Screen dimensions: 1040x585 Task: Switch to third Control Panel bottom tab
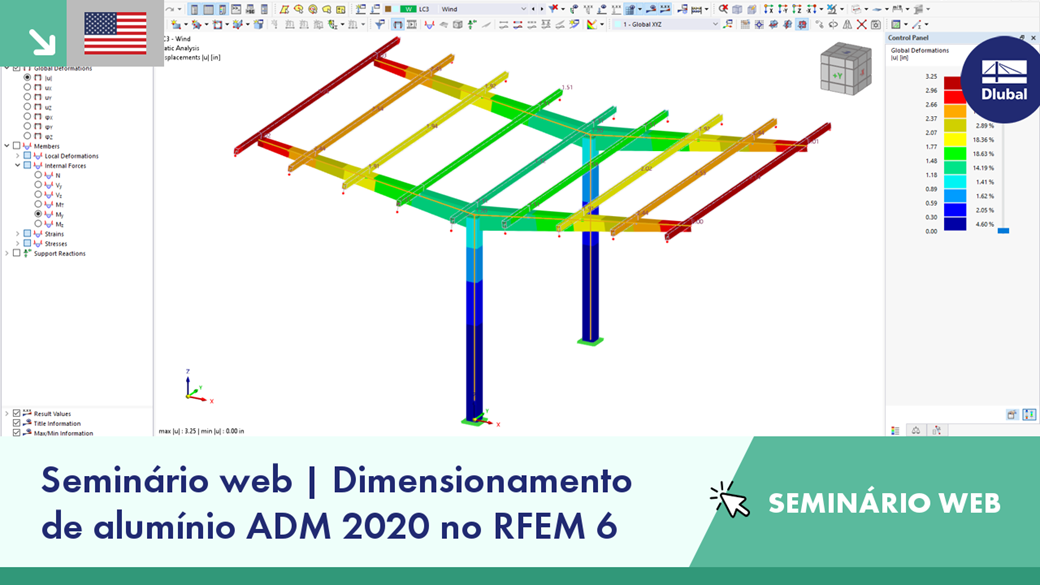pos(937,430)
